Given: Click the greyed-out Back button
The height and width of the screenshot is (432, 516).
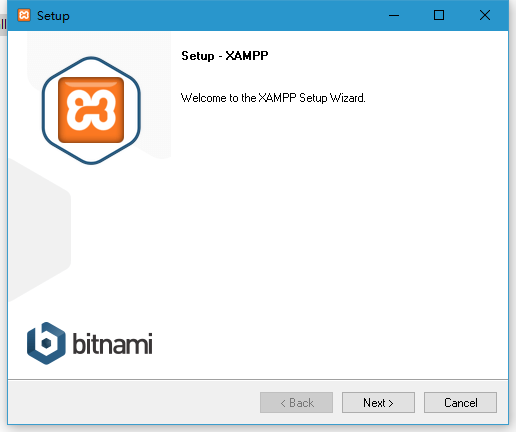Looking at the screenshot, I should (296, 402).
